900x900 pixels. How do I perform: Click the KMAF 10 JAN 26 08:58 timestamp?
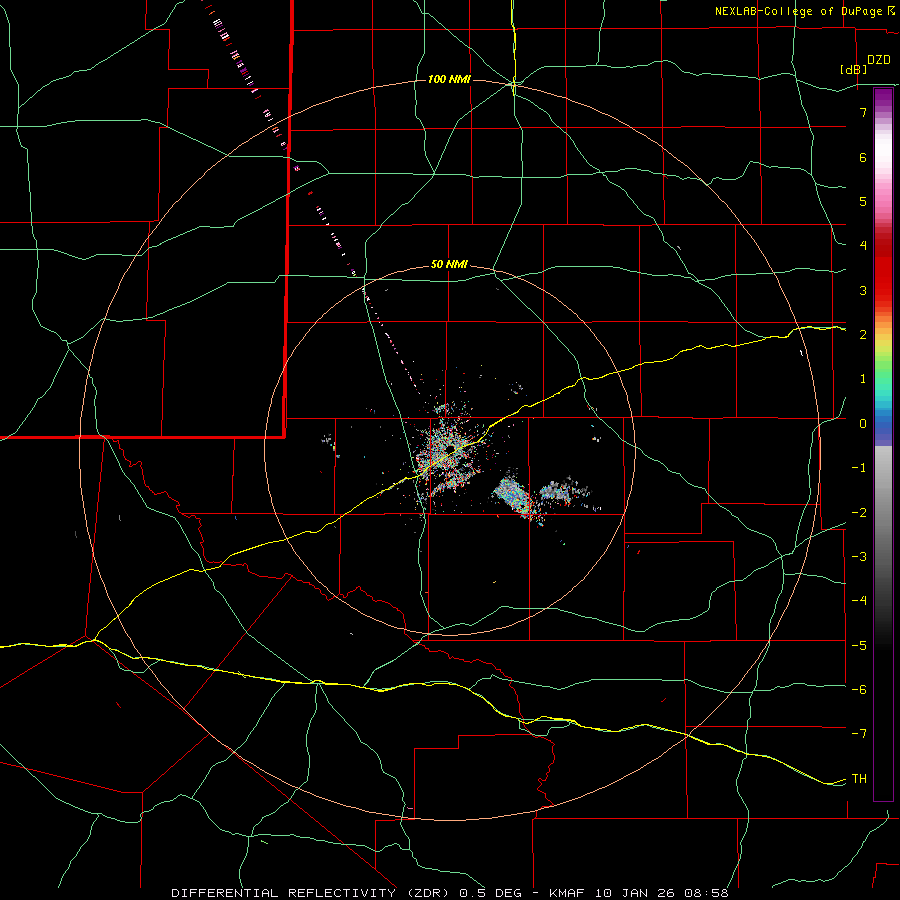coord(639,893)
